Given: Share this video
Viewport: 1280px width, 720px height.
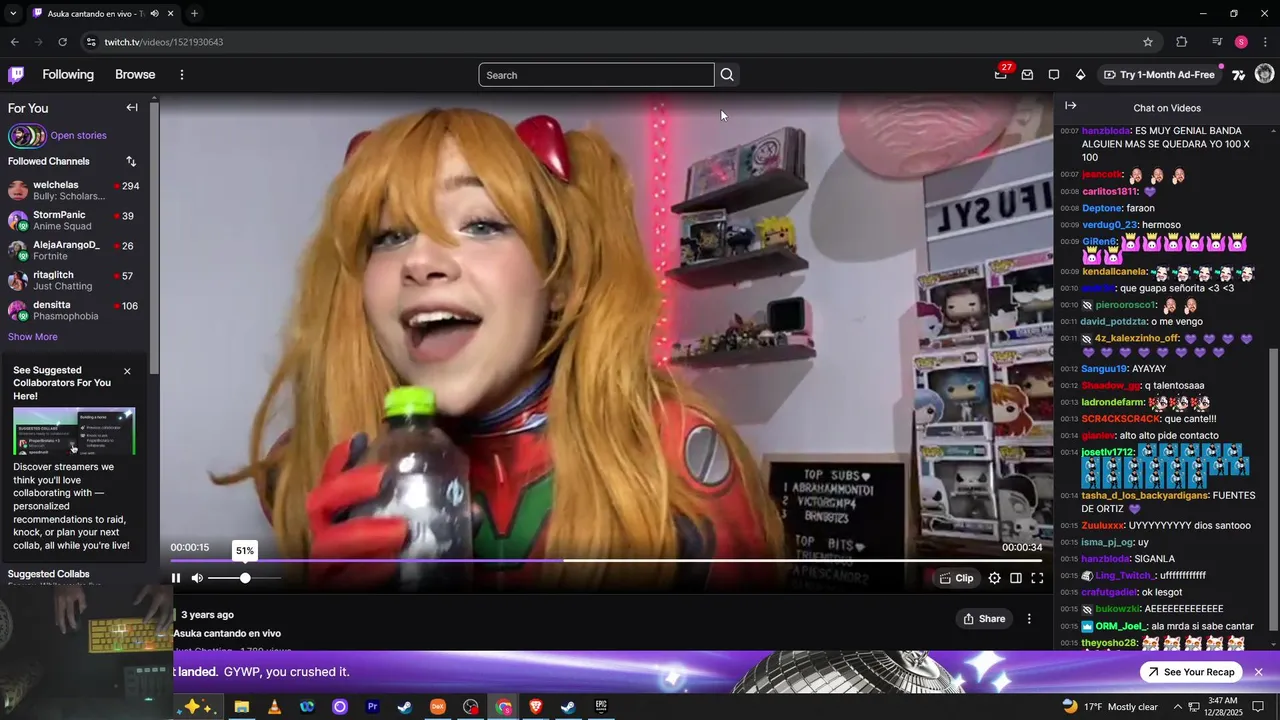Looking at the screenshot, I should click(984, 619).
